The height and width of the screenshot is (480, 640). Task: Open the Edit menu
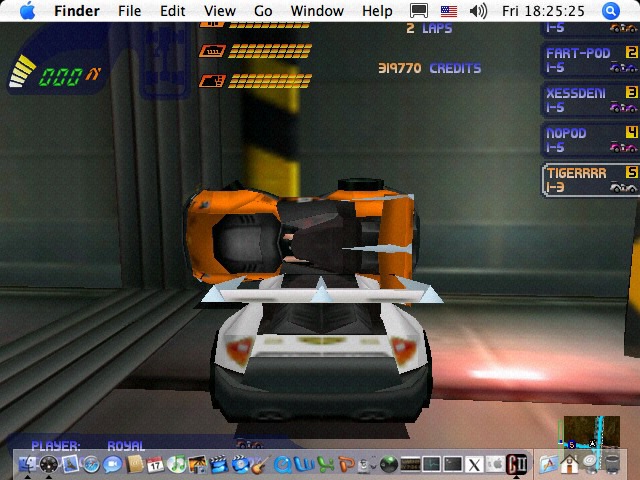[173, 11]
